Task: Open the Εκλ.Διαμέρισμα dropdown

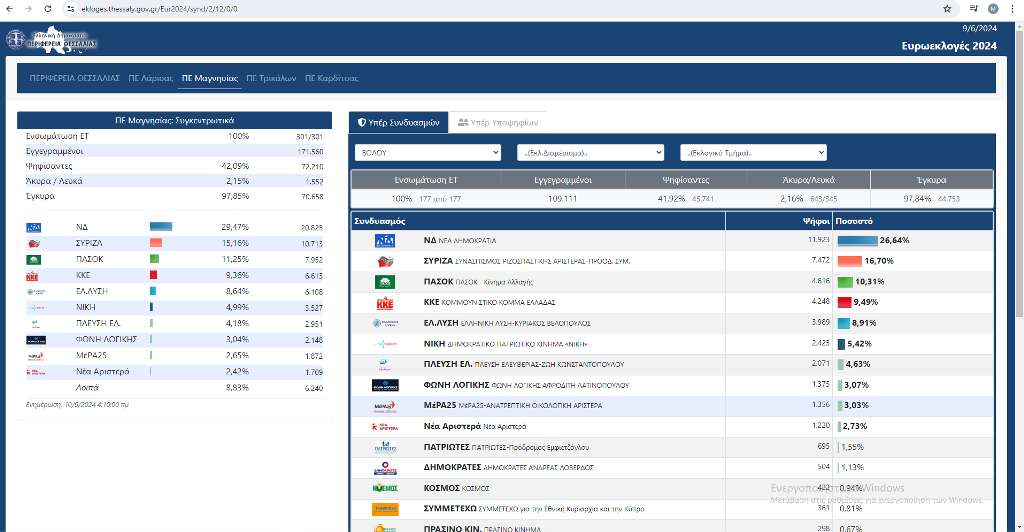Action: click(590, 153)
